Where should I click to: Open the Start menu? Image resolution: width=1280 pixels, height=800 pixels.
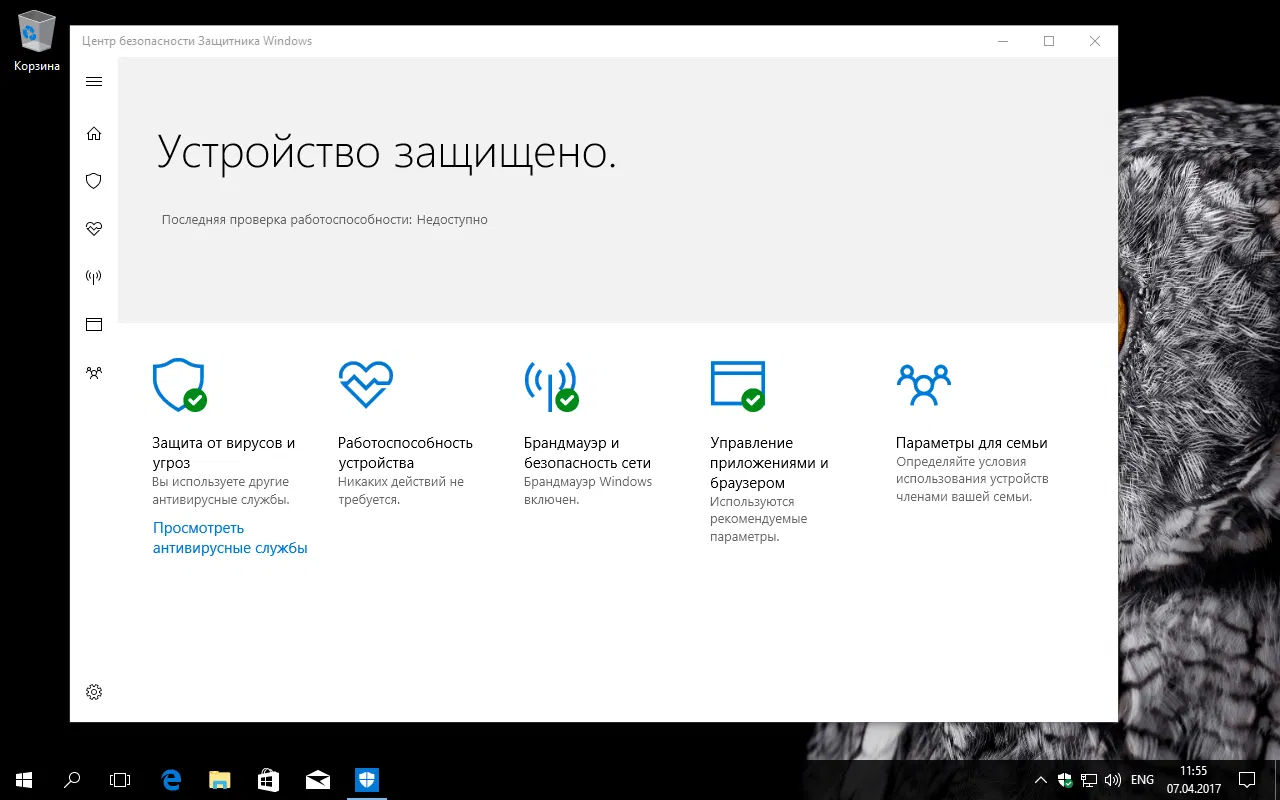point(21,779)
